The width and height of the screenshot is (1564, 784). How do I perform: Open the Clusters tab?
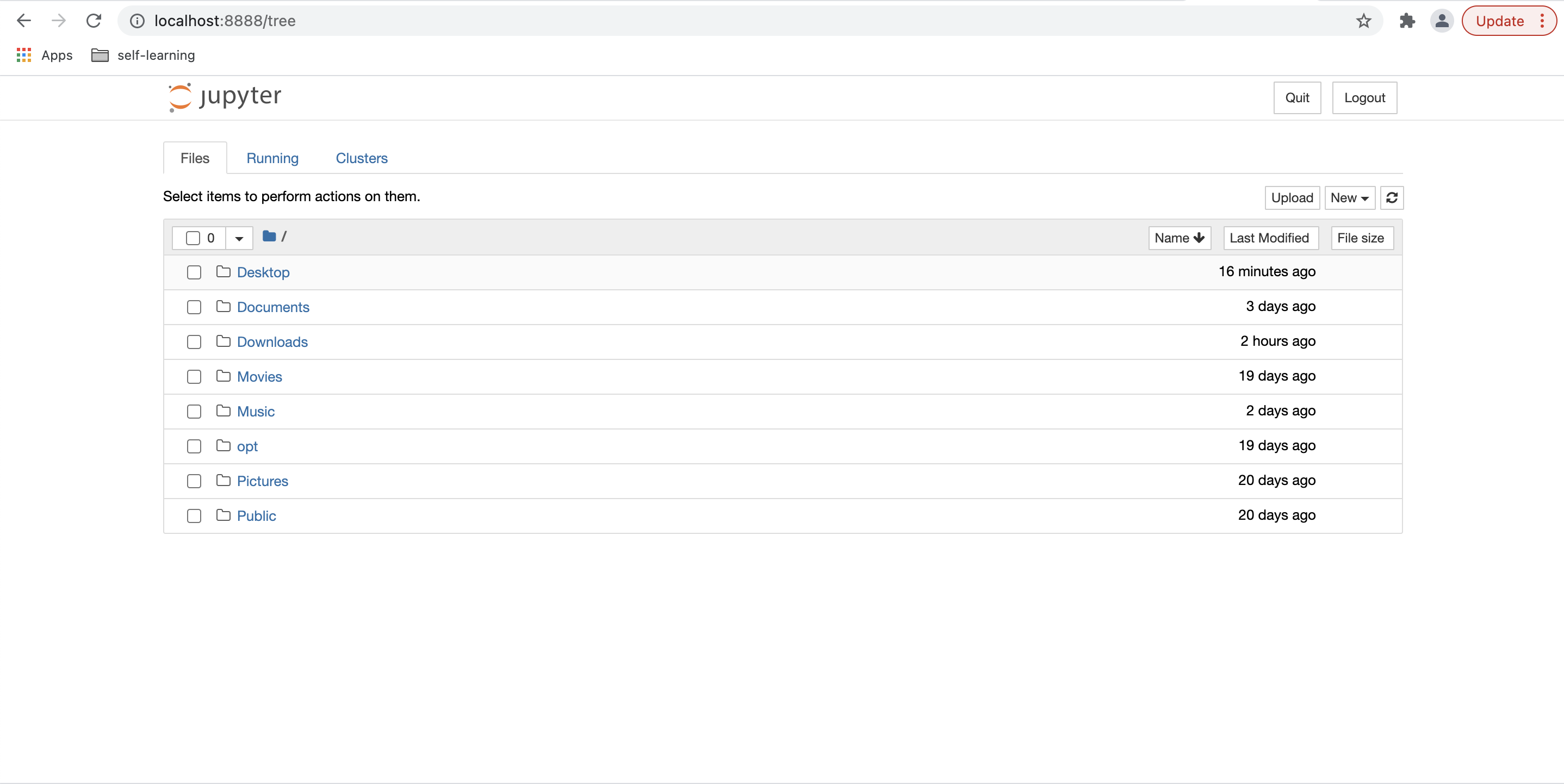[x=361, y=158]
